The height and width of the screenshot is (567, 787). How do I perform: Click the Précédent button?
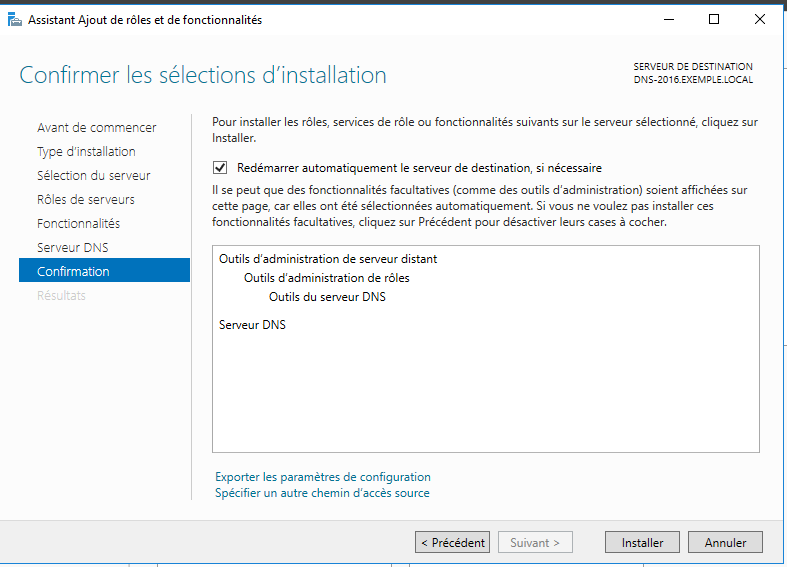point(452,542)
